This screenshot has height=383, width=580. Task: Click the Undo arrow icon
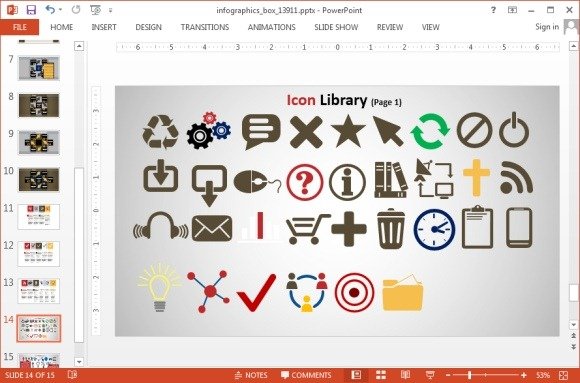pos(50,10)
